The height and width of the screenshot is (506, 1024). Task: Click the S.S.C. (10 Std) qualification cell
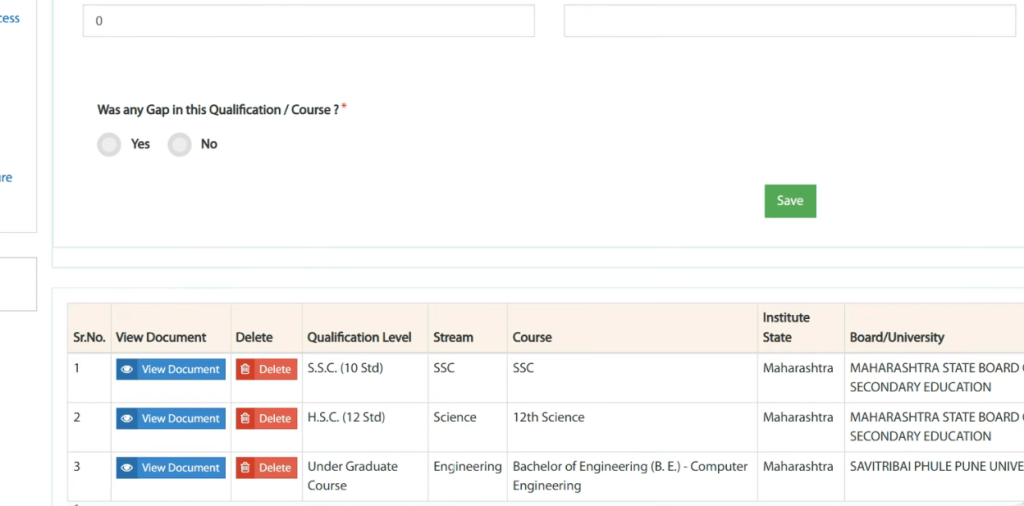[x=345, y=368]
